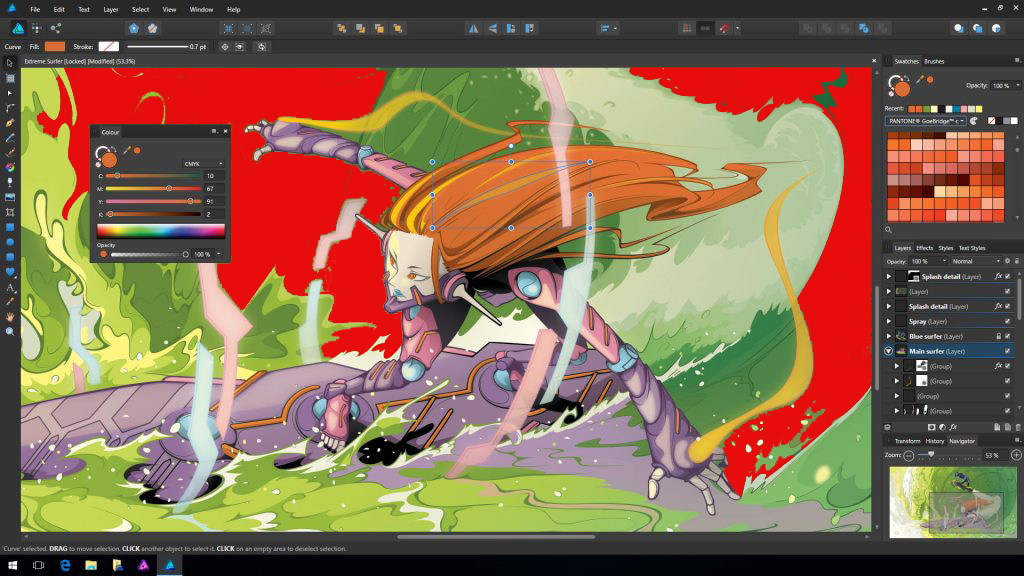Open the CMYK colour model dropdown
Viewport: 1024px width, 576px height.
click(203, 163)
